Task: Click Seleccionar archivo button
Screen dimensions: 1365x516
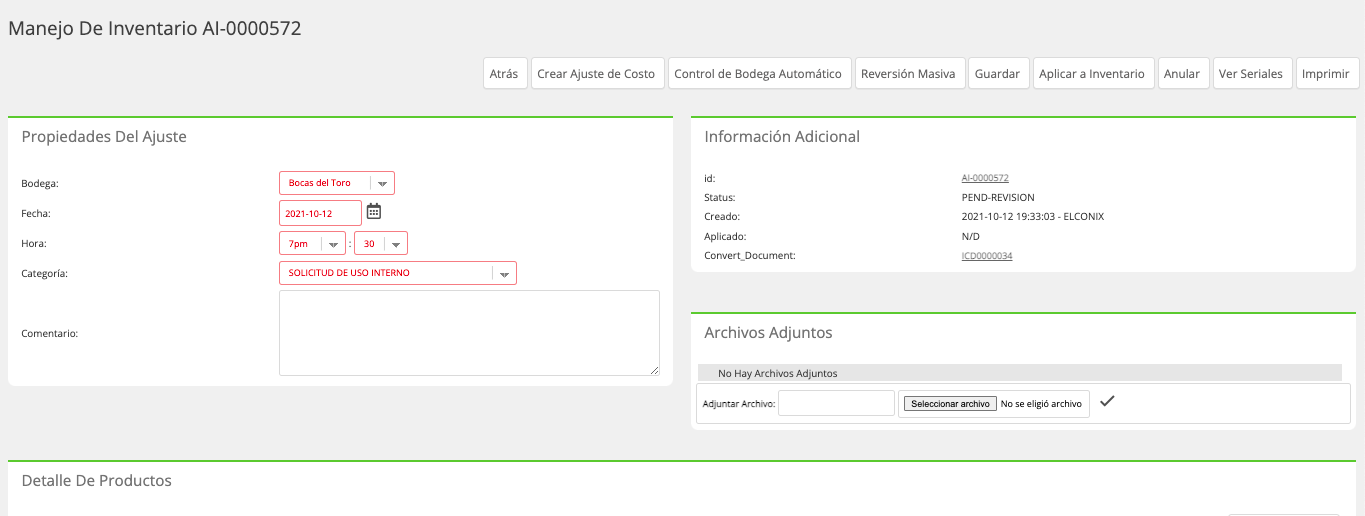Action: (950, 404)
